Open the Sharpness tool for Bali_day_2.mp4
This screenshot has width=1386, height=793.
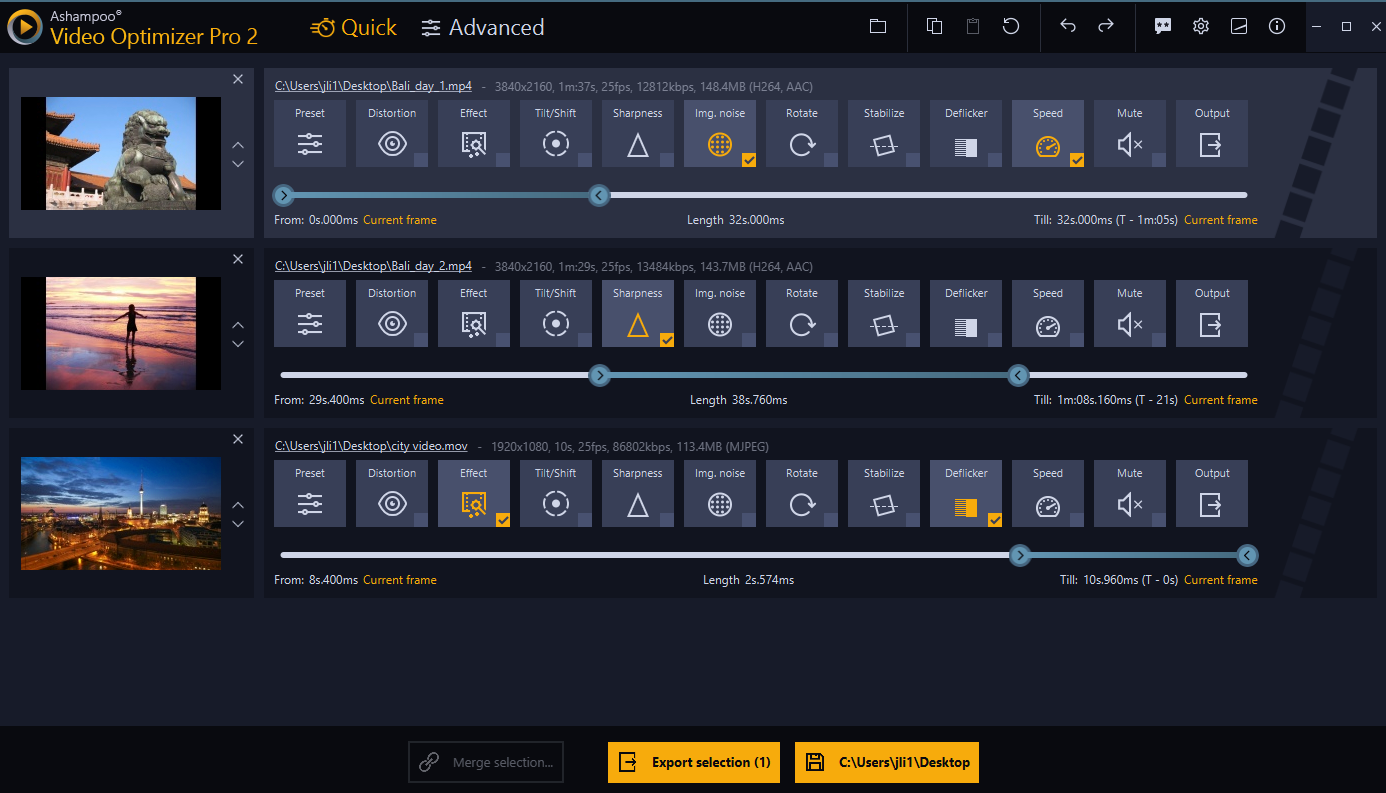[638, 313]
